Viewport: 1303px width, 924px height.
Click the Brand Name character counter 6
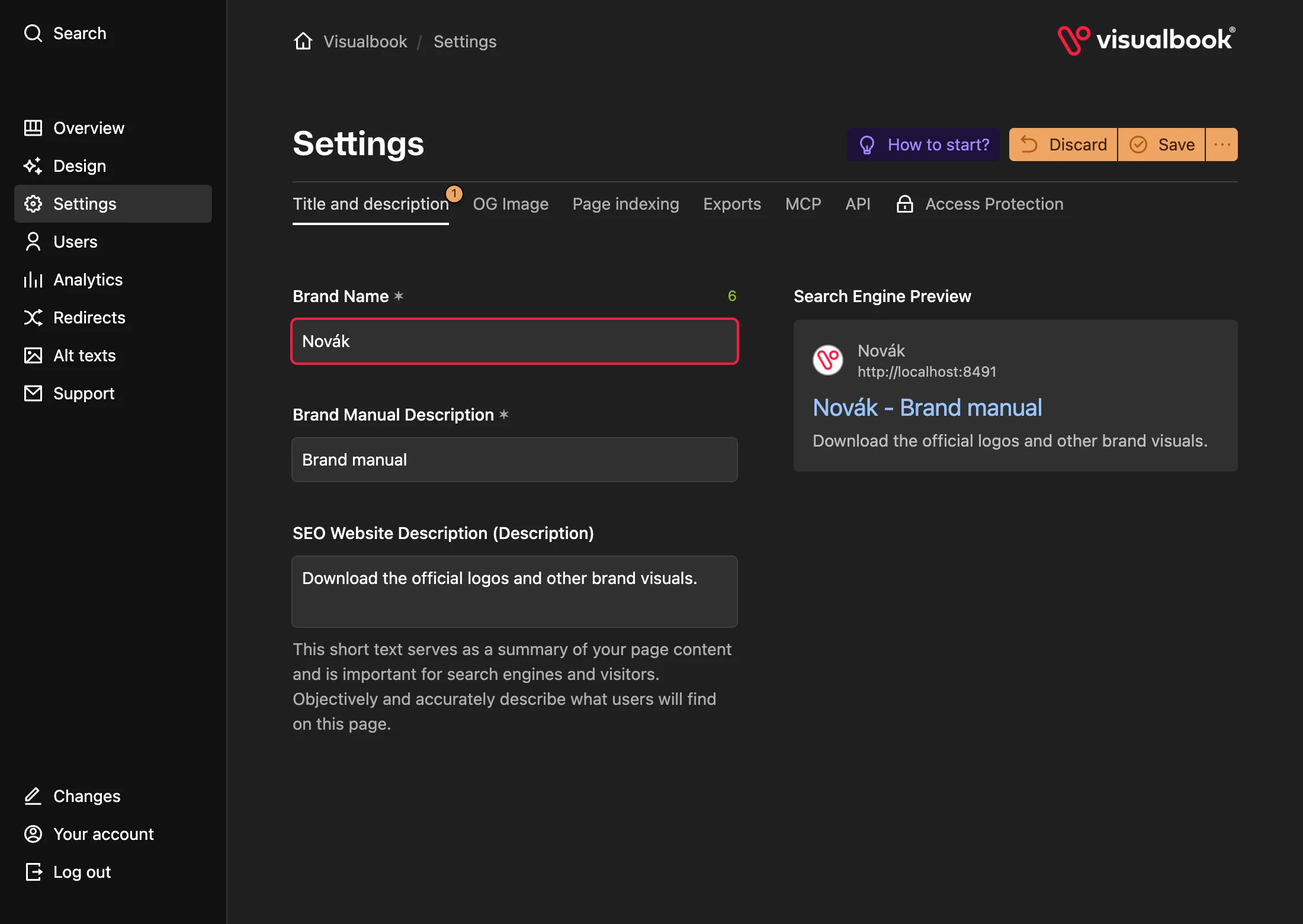pyautogui.click(x=732, y=296)
